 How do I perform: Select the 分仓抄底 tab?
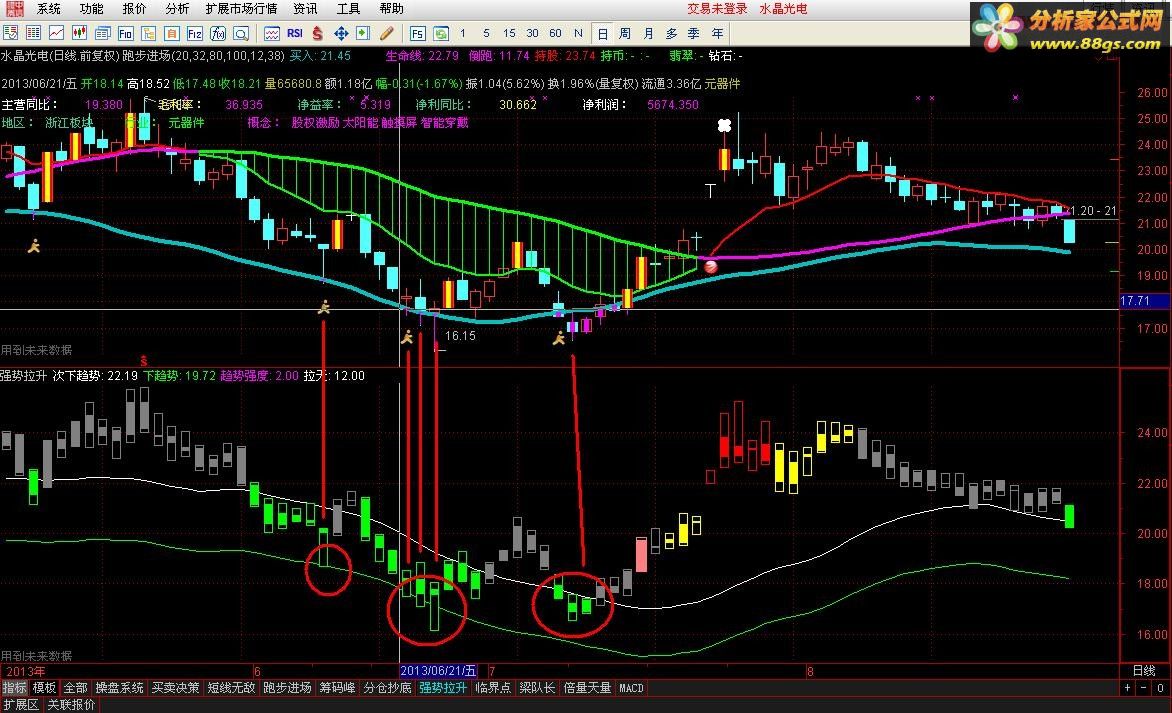pos(387,688)
